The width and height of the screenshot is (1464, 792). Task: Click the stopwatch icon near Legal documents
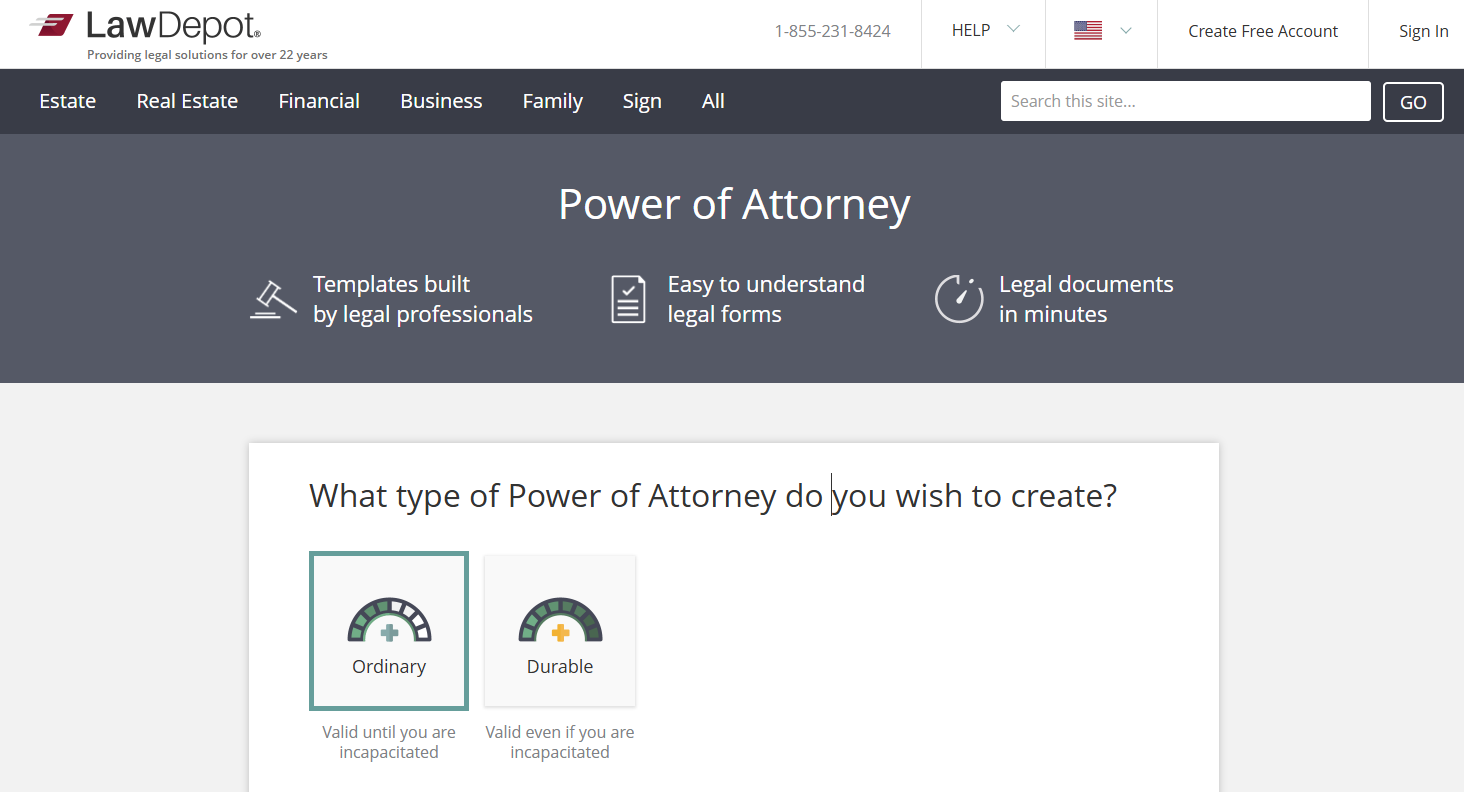(958, 299)
